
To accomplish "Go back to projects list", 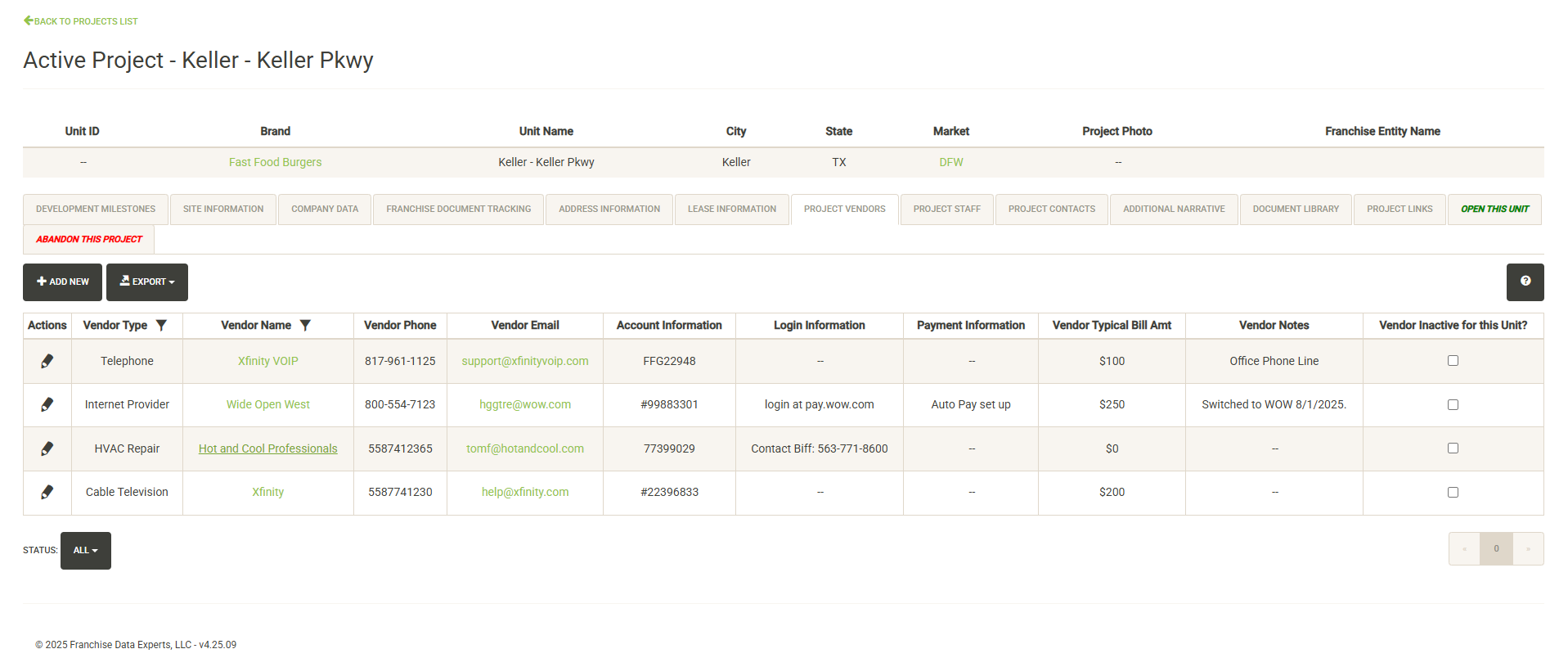I will [x=81, y=20].
